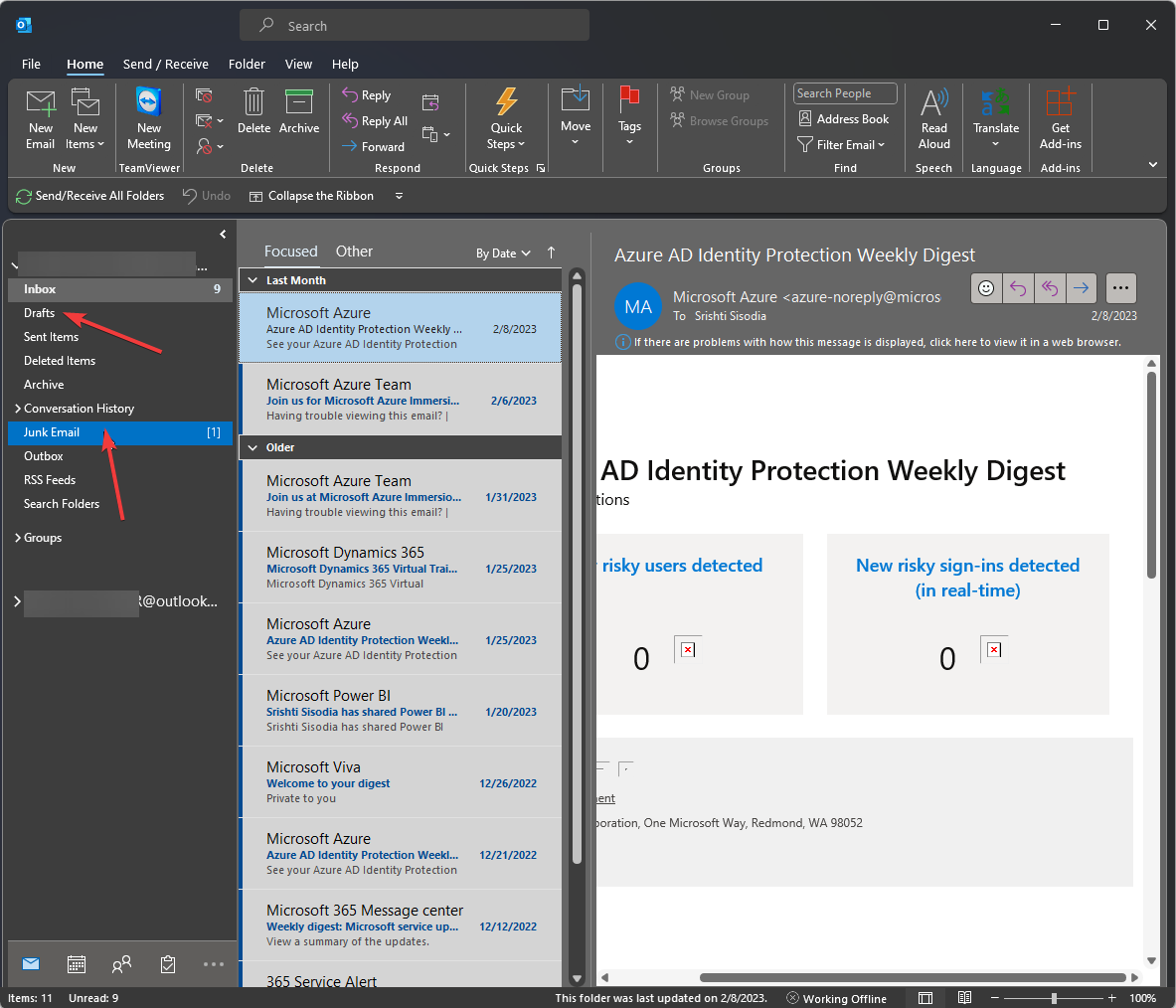Expand Conversation History folder
Viewport: 1176px width, 1008px height.
pos(17,408)
